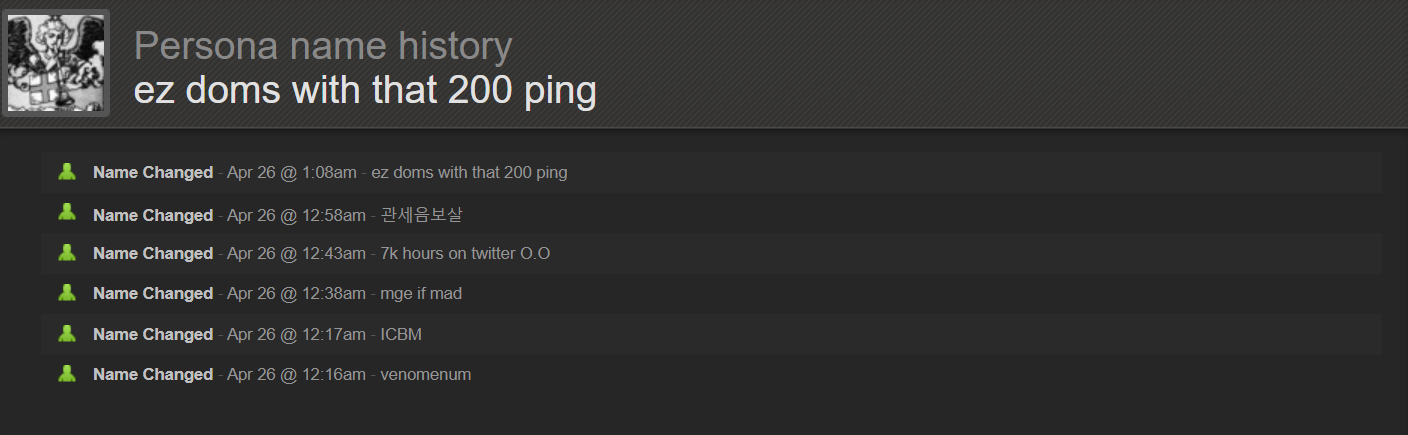Select the 'ICBM' name entry text
The image size is (1408, 435).
tap(401, 335)
